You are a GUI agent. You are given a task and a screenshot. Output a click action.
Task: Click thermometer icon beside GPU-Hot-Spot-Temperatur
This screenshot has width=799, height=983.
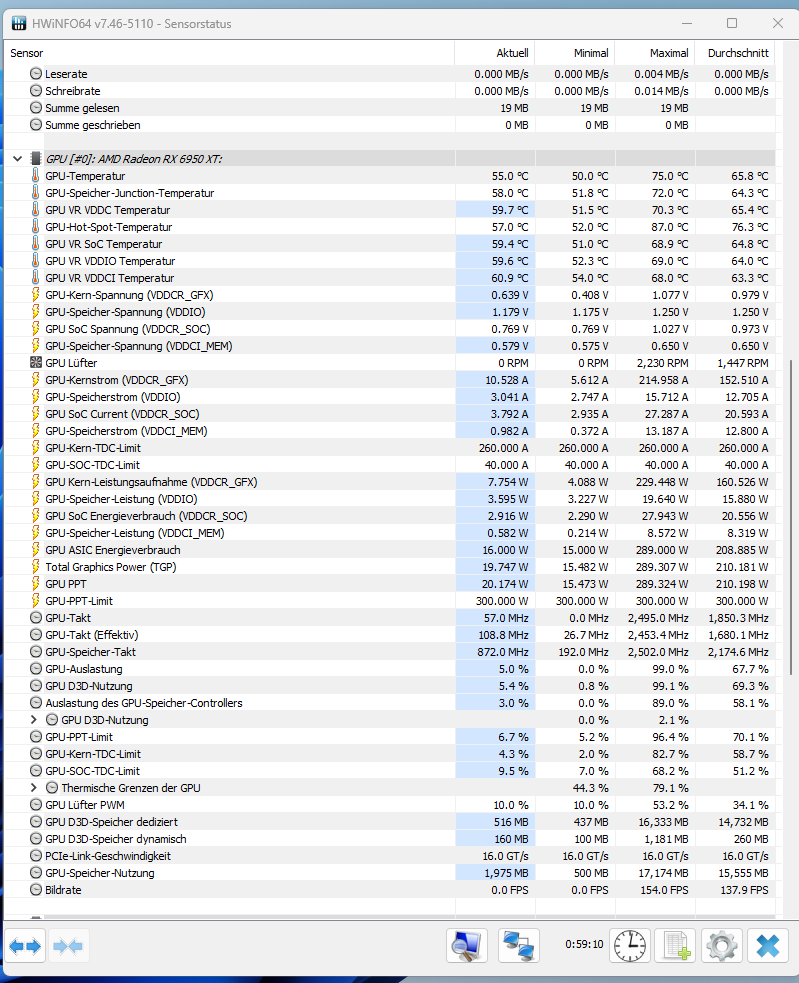coord(35,227)
